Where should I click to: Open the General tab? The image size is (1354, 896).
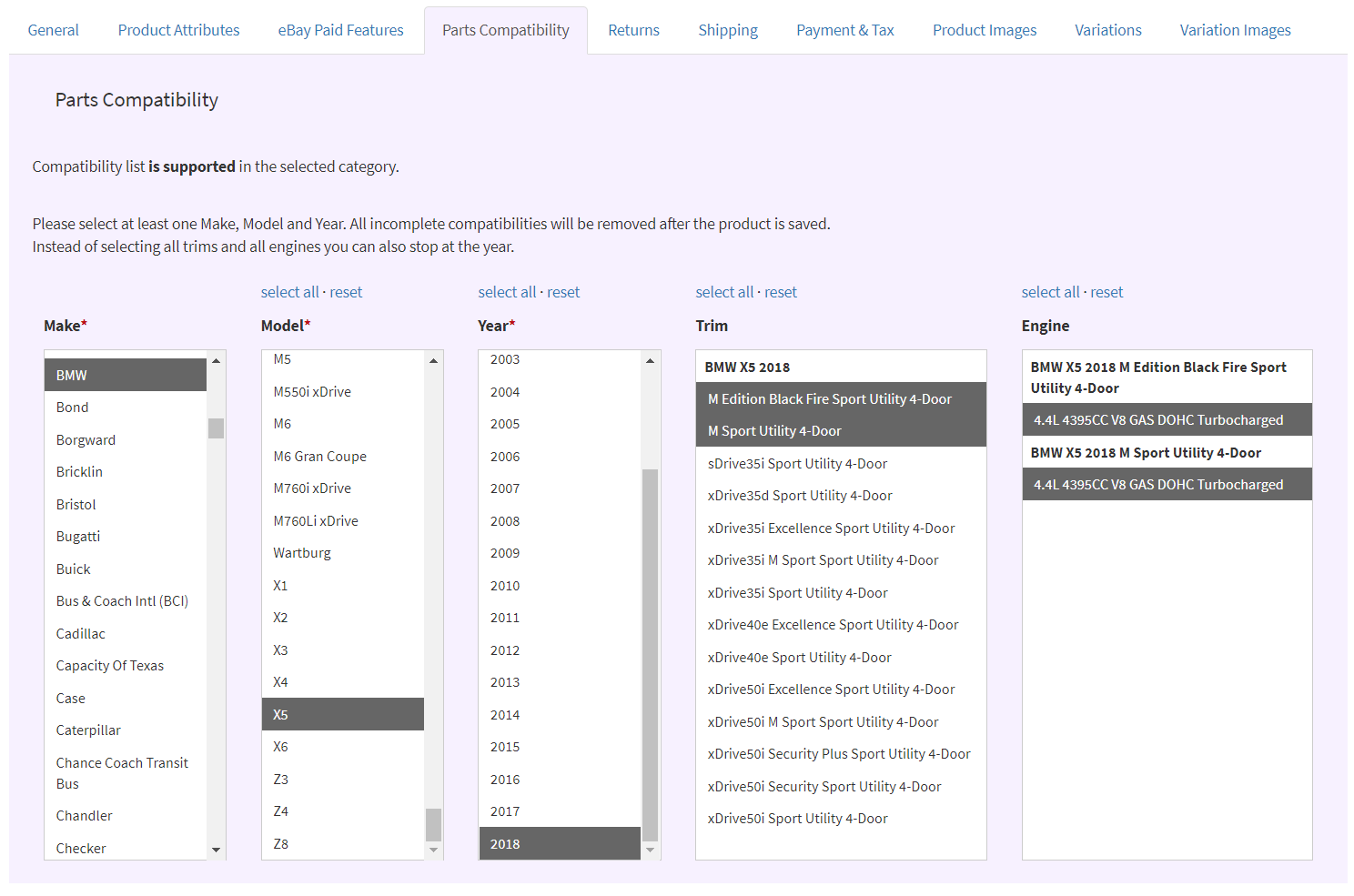54,30
